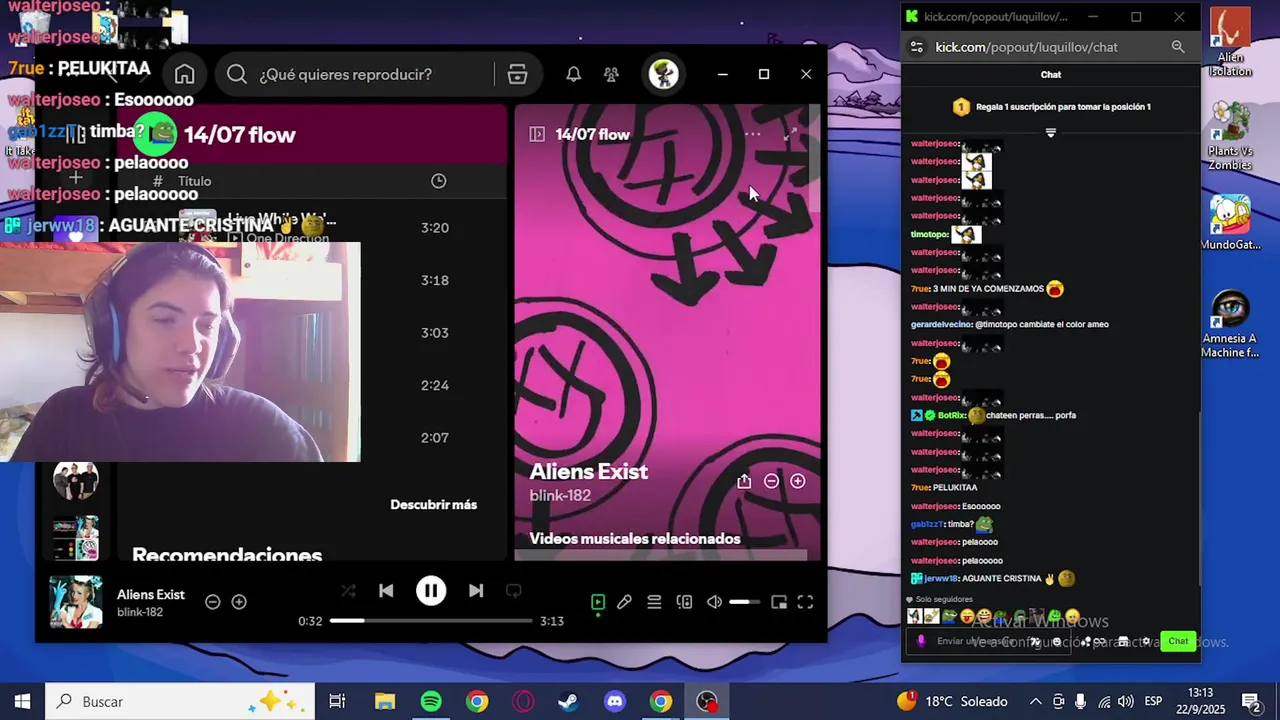Open band photo playlist in Spotify library
Screen dimensions: 1280x720
pos(76,481)
